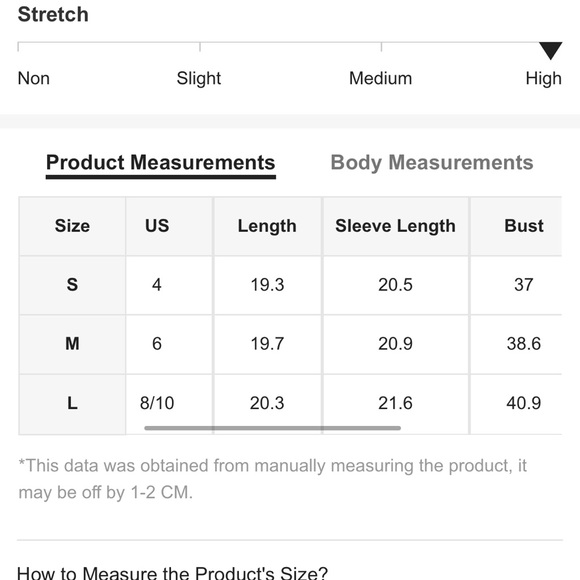Select the M size row label
This screenshot has height=580, width=580.
tap(72, 344)
